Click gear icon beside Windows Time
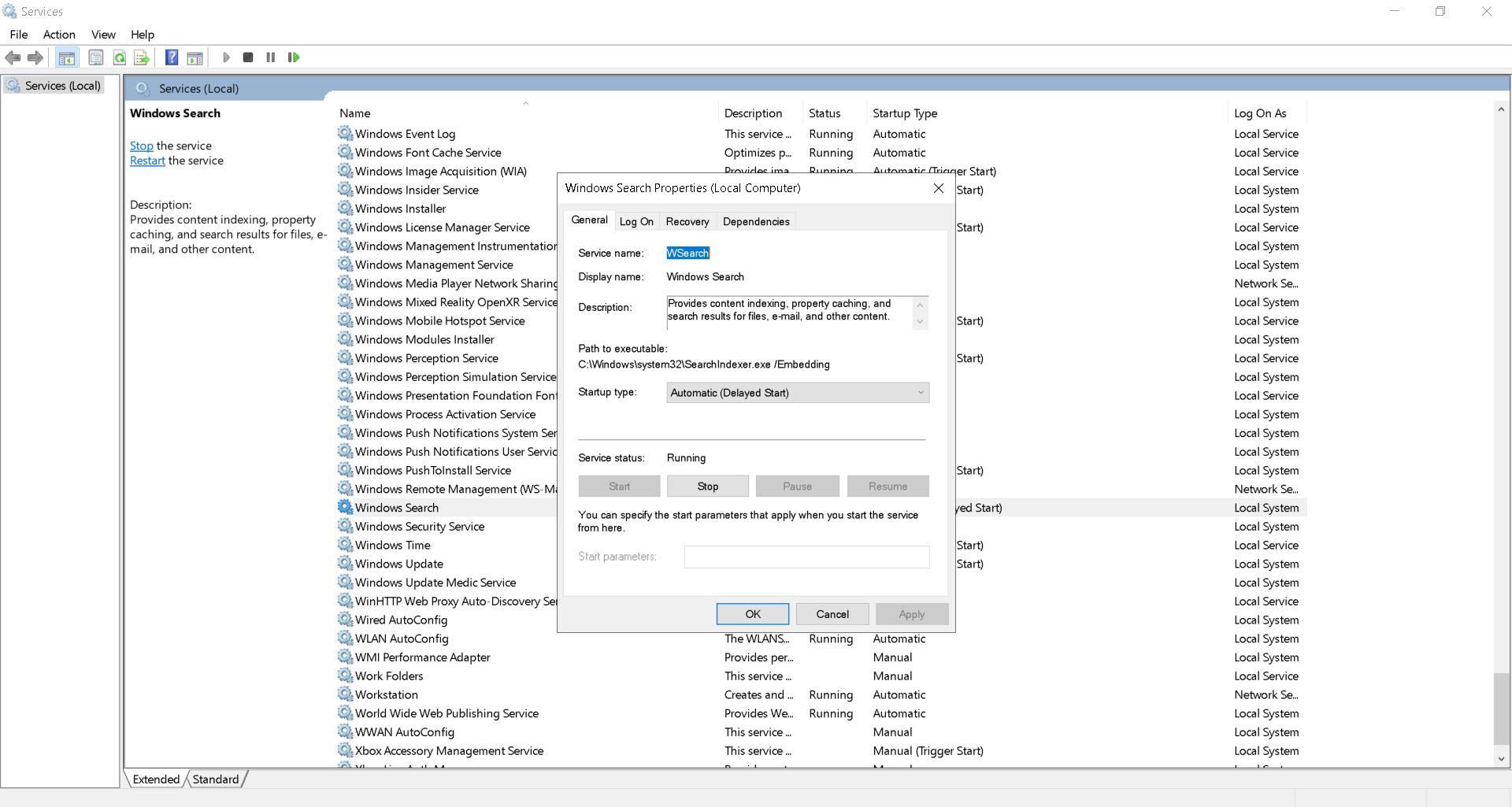The height and width of the screenshot is (807, 1512). (x=345, y=544)
